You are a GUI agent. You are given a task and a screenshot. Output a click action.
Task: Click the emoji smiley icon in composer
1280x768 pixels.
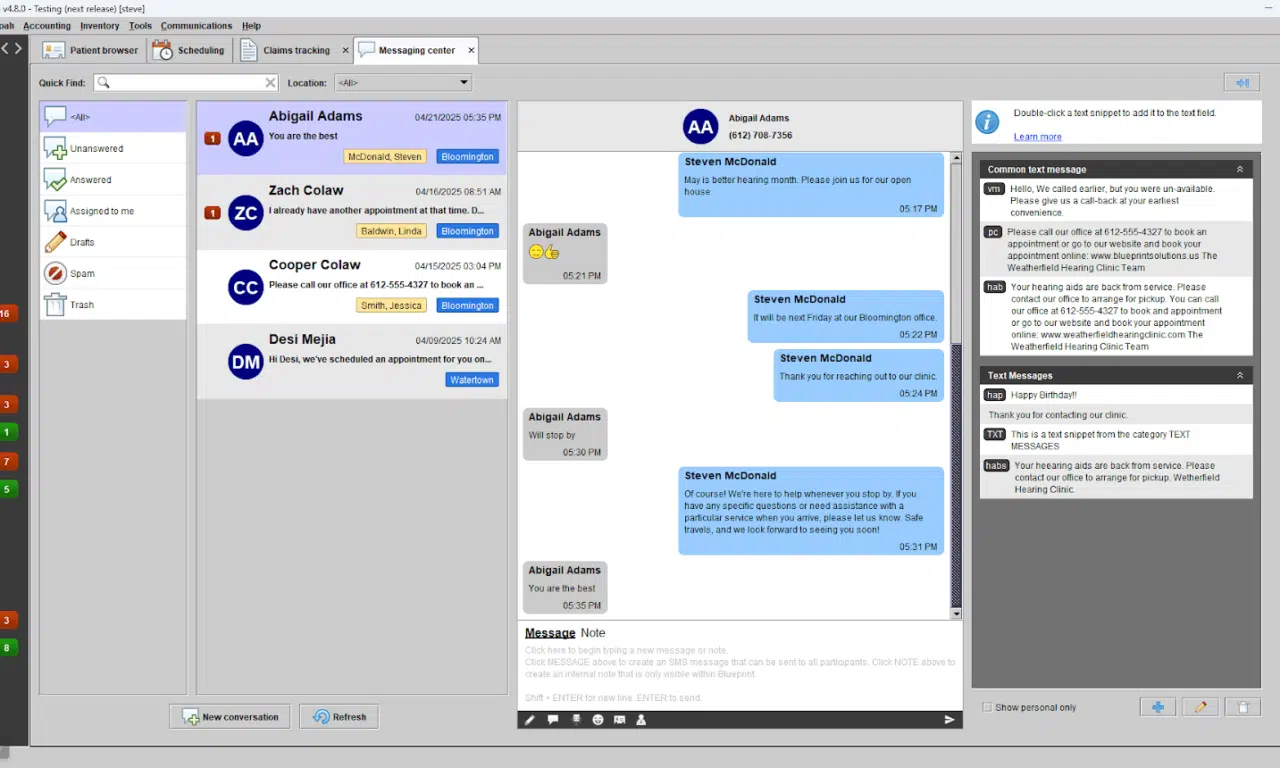coord(597,720)
